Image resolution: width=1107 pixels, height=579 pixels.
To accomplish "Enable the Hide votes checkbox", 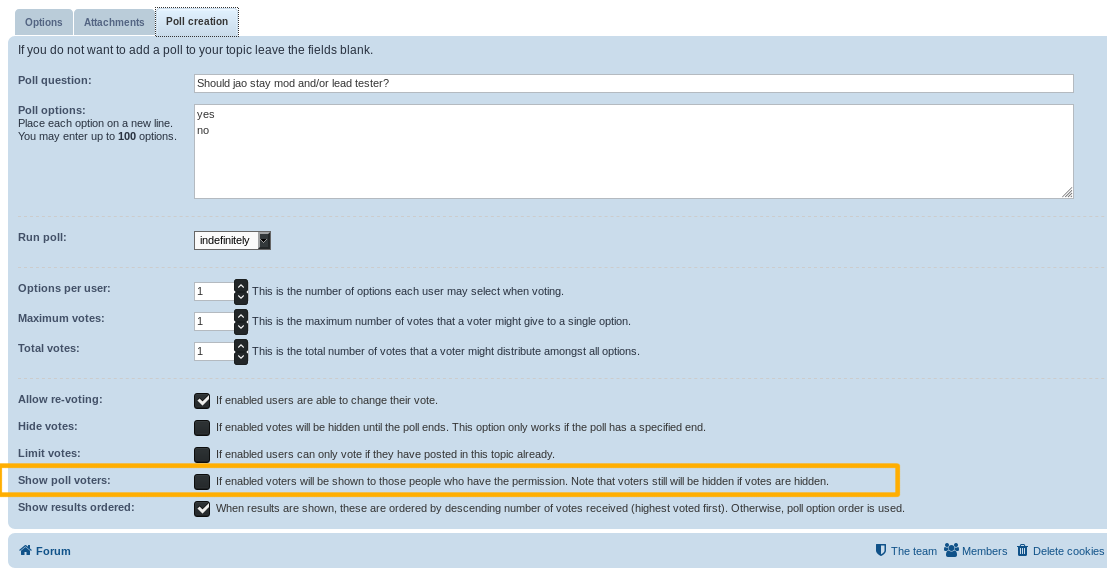I will click(202, 428).
